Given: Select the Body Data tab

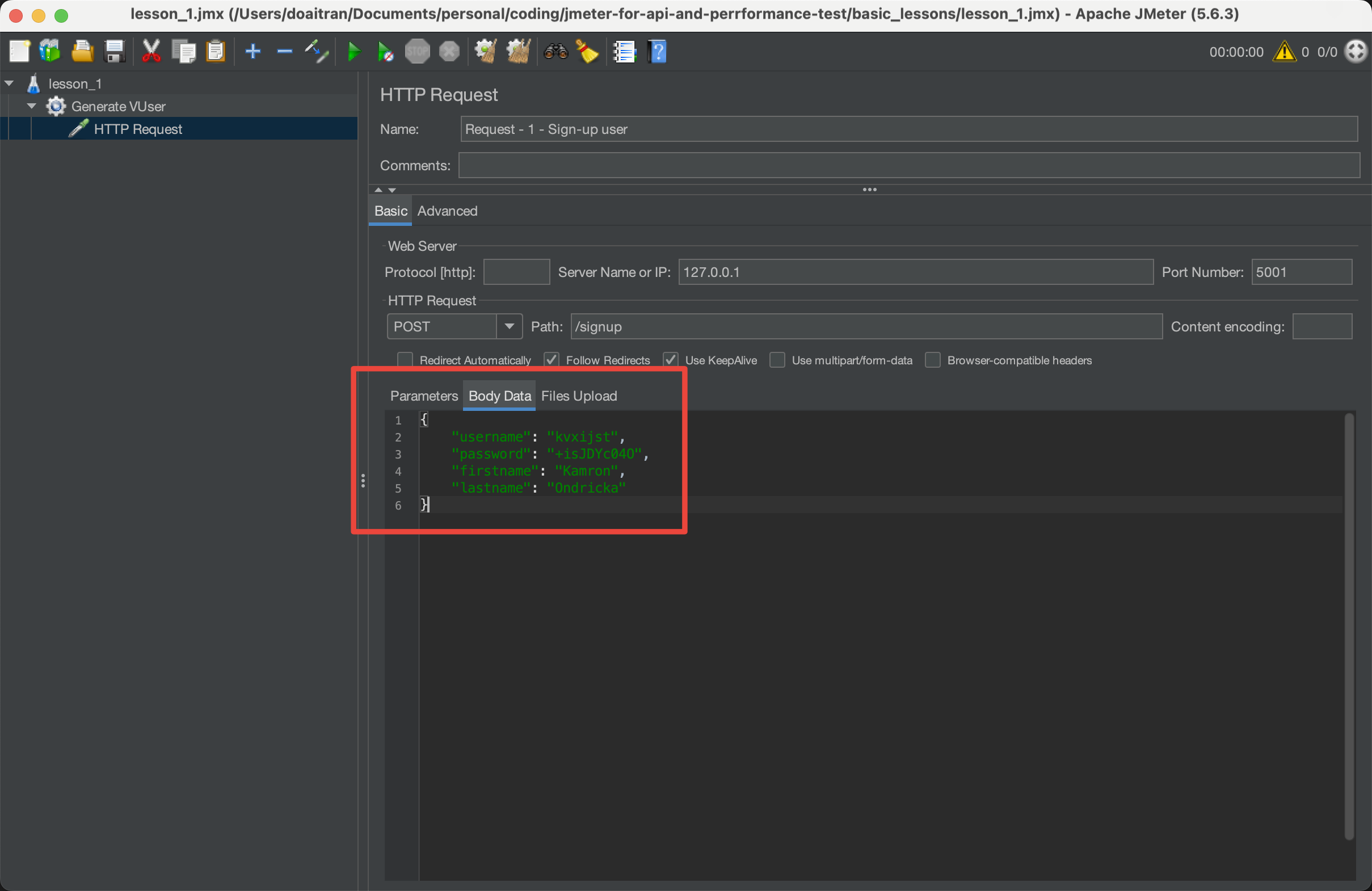Looking at the screenshot, I should tap(499, 396).
